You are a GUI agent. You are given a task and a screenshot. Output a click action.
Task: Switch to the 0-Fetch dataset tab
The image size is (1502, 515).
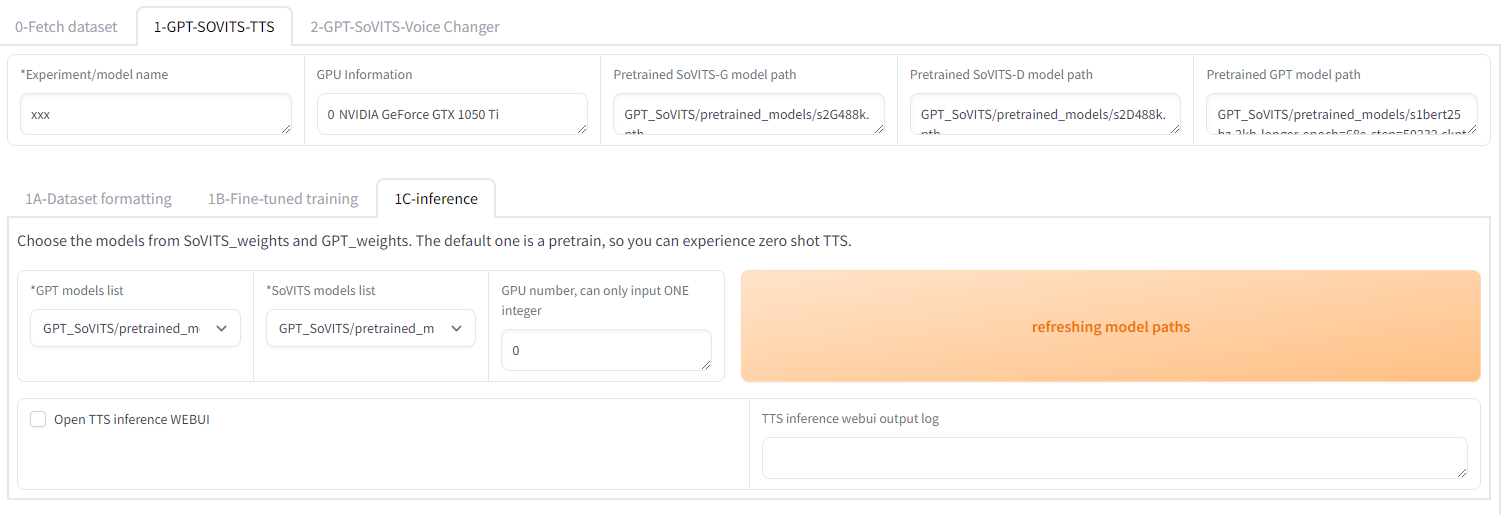66,27
